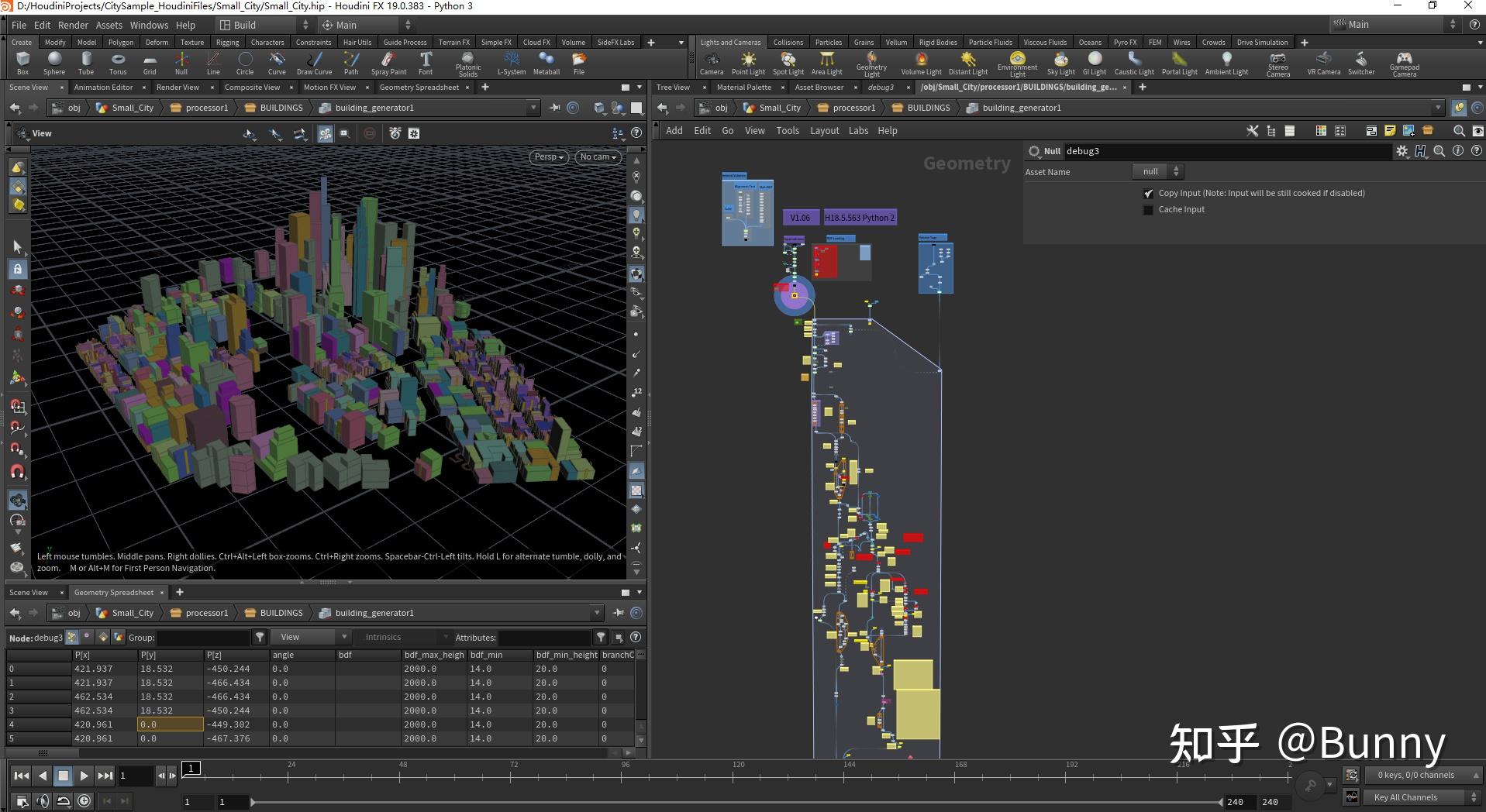This screenshot has width=1486, height=812.
Task: Add a VR Camera from shelf
Action: tap(1323, 62)
